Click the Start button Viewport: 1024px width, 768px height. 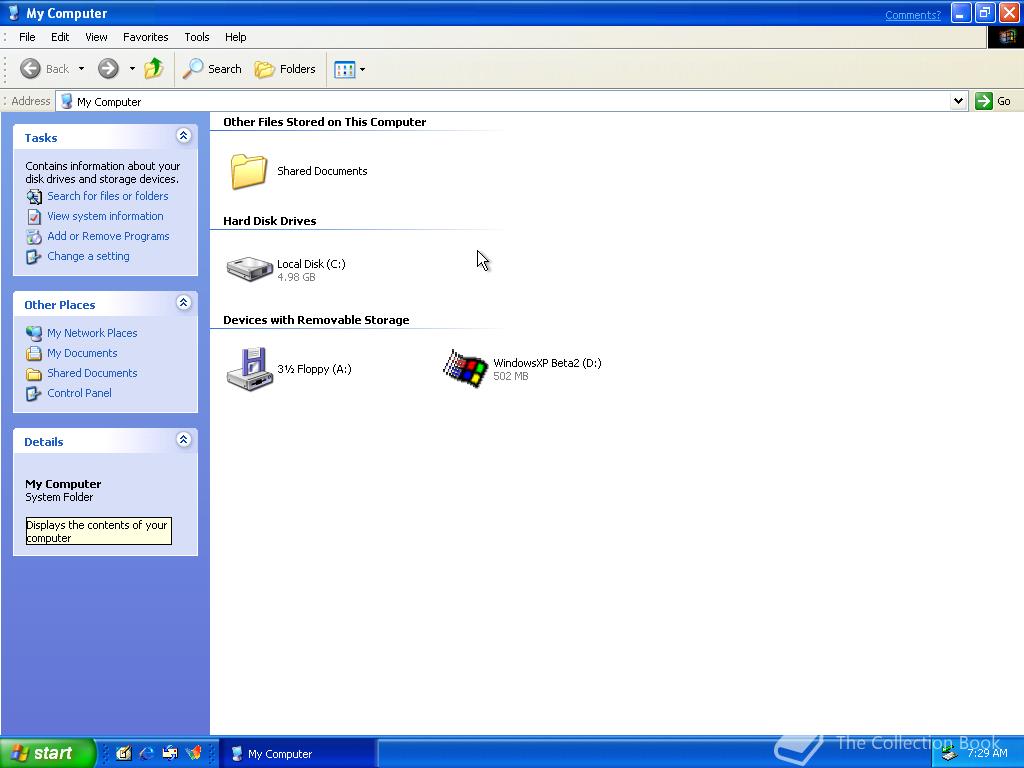[47, 753]
